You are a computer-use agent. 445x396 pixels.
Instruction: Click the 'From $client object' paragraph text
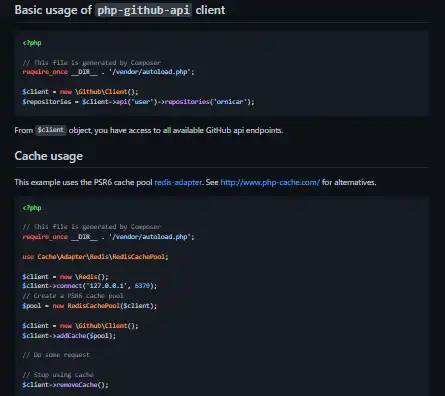point(149,130)
